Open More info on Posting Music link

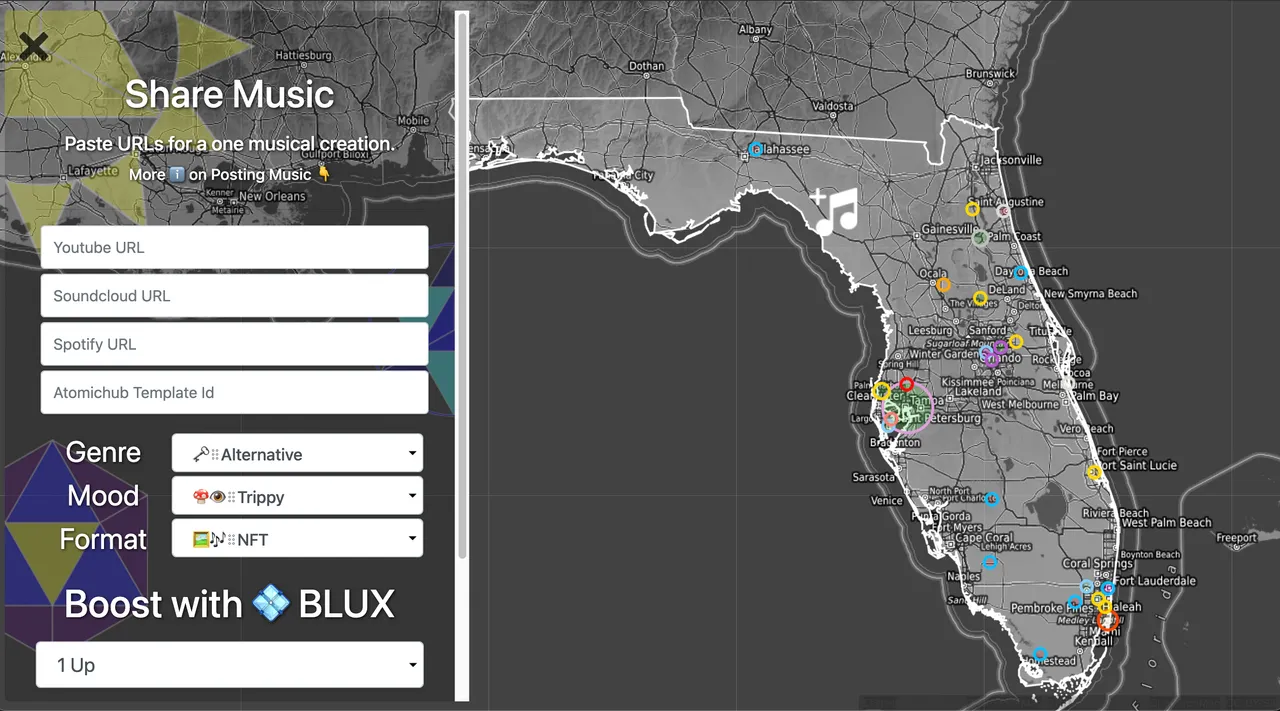point(230,174)
